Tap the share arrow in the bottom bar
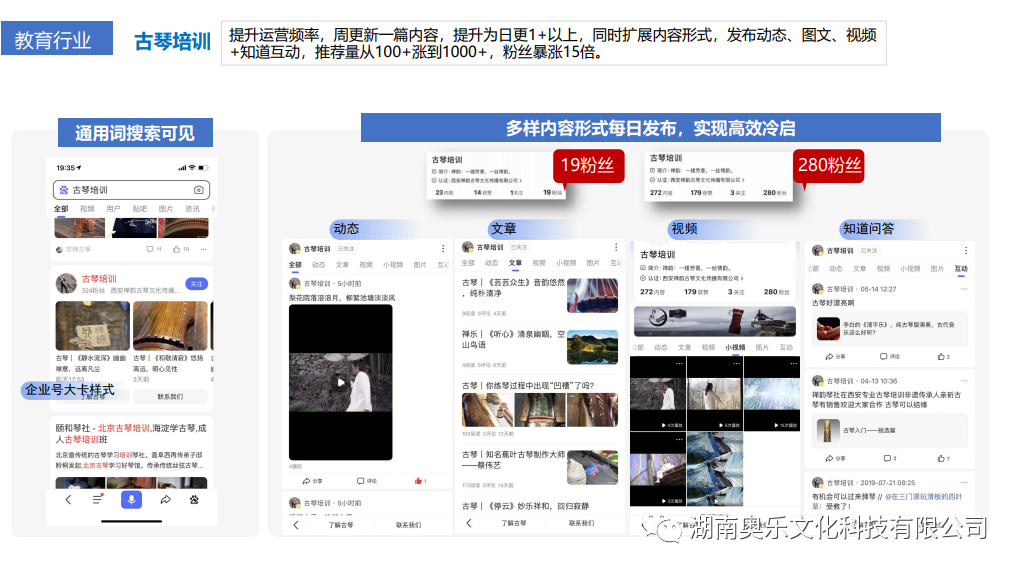The width and height of the screenshot is (1022, 573). click(x=166, y=500)
